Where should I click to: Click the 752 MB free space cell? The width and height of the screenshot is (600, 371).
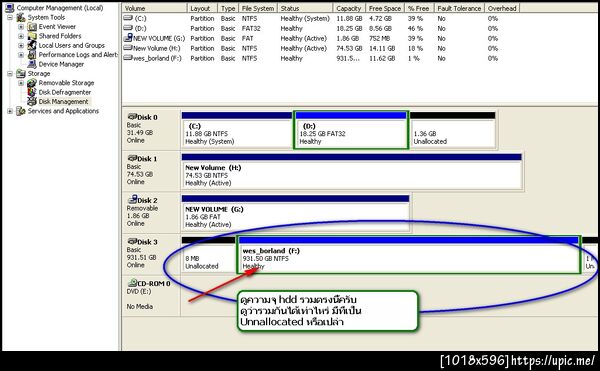(x=380, y=38)
